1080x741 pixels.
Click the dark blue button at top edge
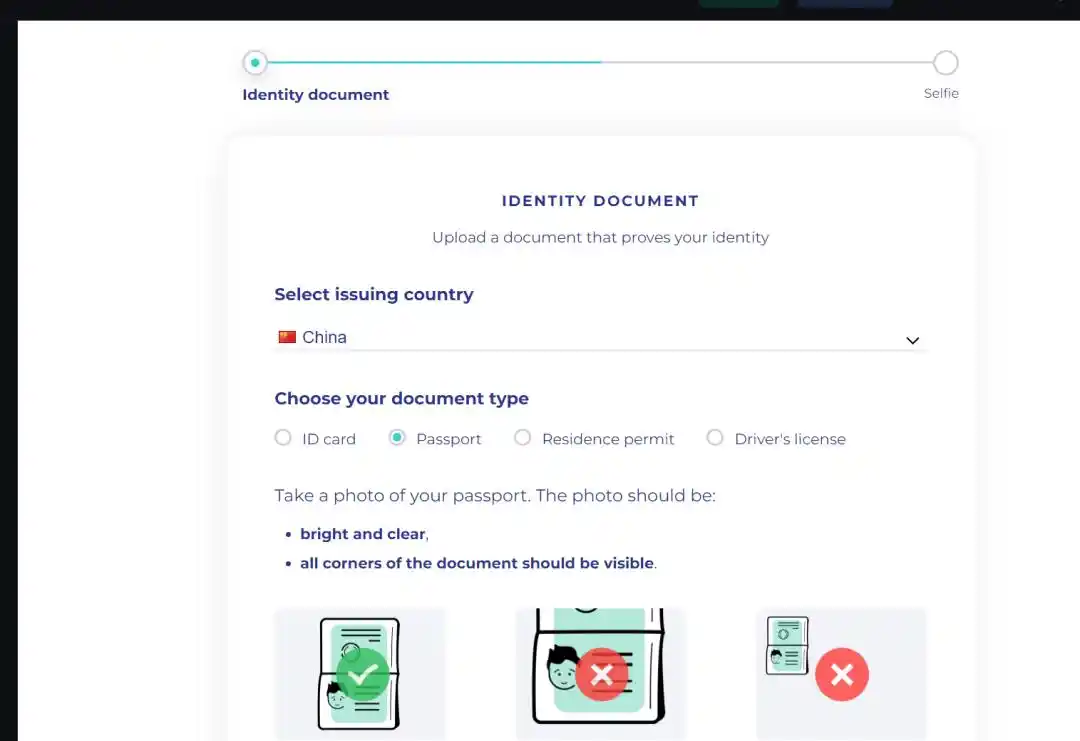[x=845, y=3]
